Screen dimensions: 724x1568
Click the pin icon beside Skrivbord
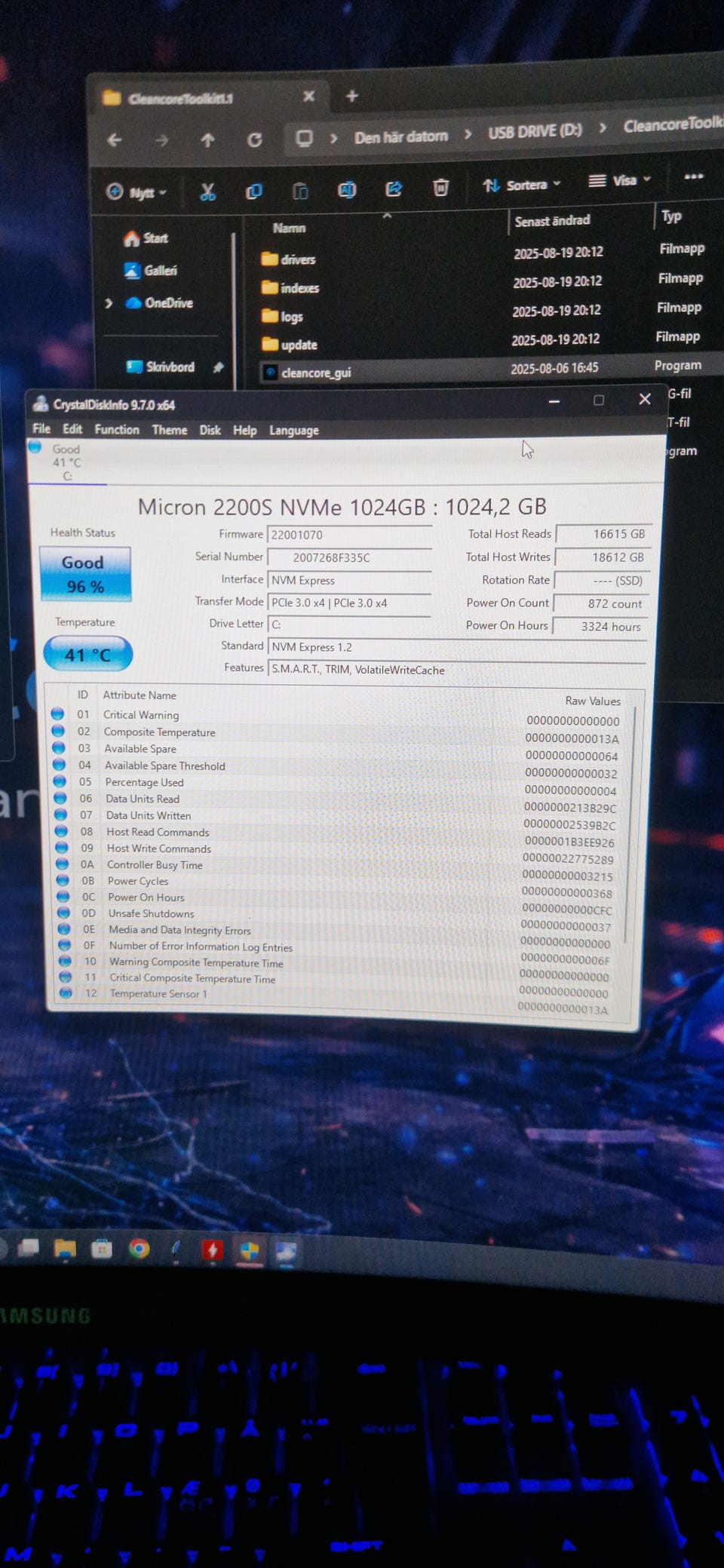click(218, 367)
